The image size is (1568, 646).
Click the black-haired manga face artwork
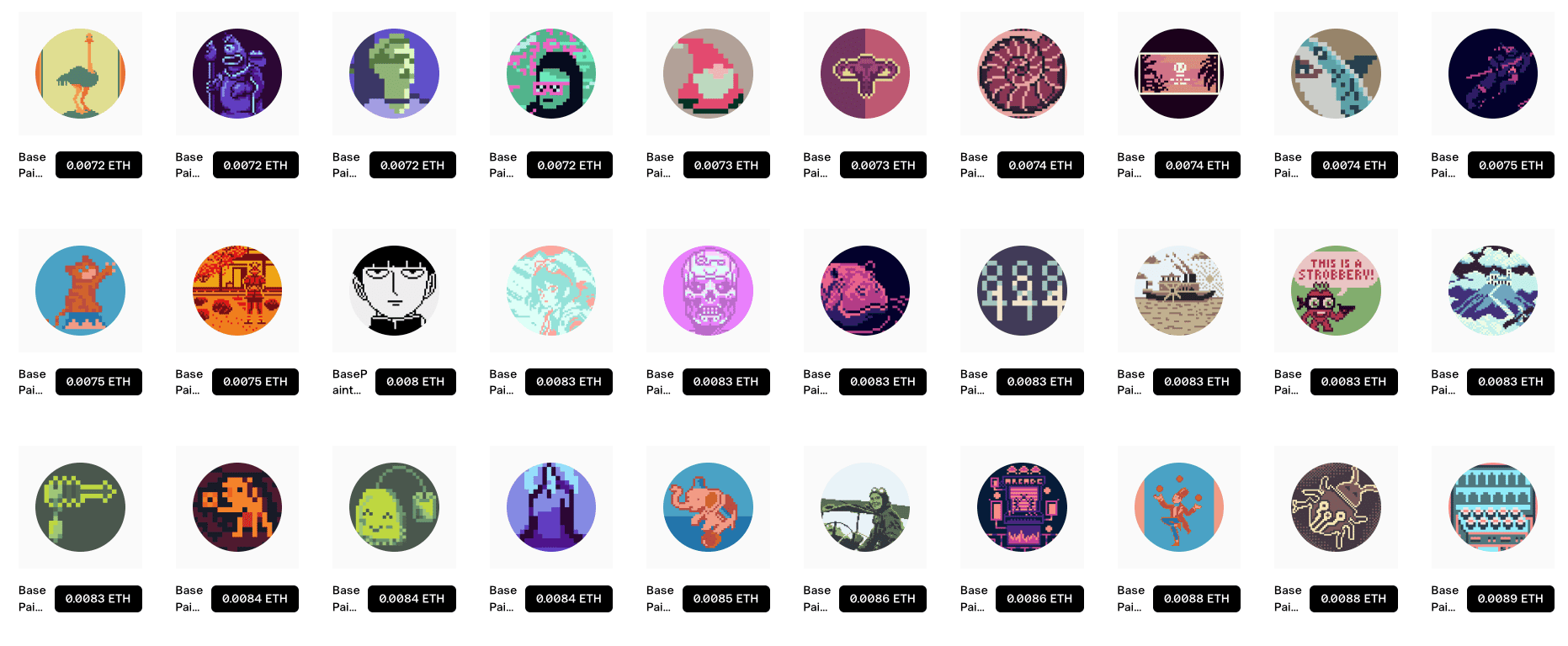click(x=394, y=290)
